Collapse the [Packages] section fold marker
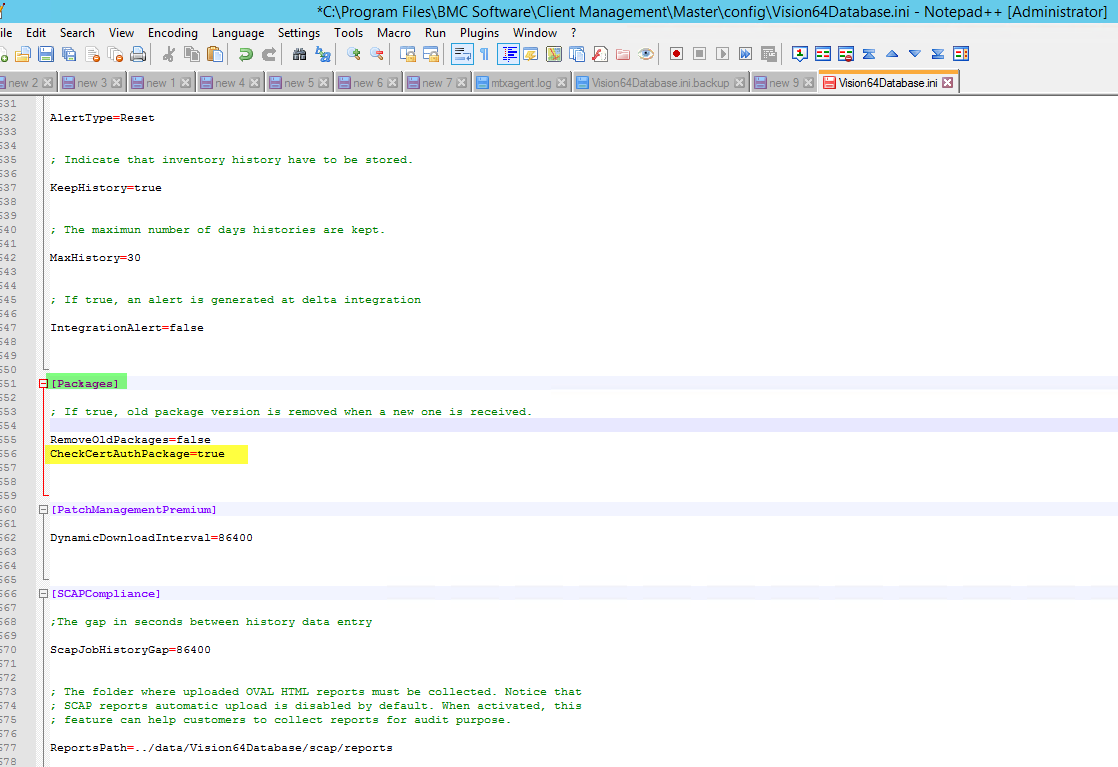1118x767 pixels. (x=43, y=384)
